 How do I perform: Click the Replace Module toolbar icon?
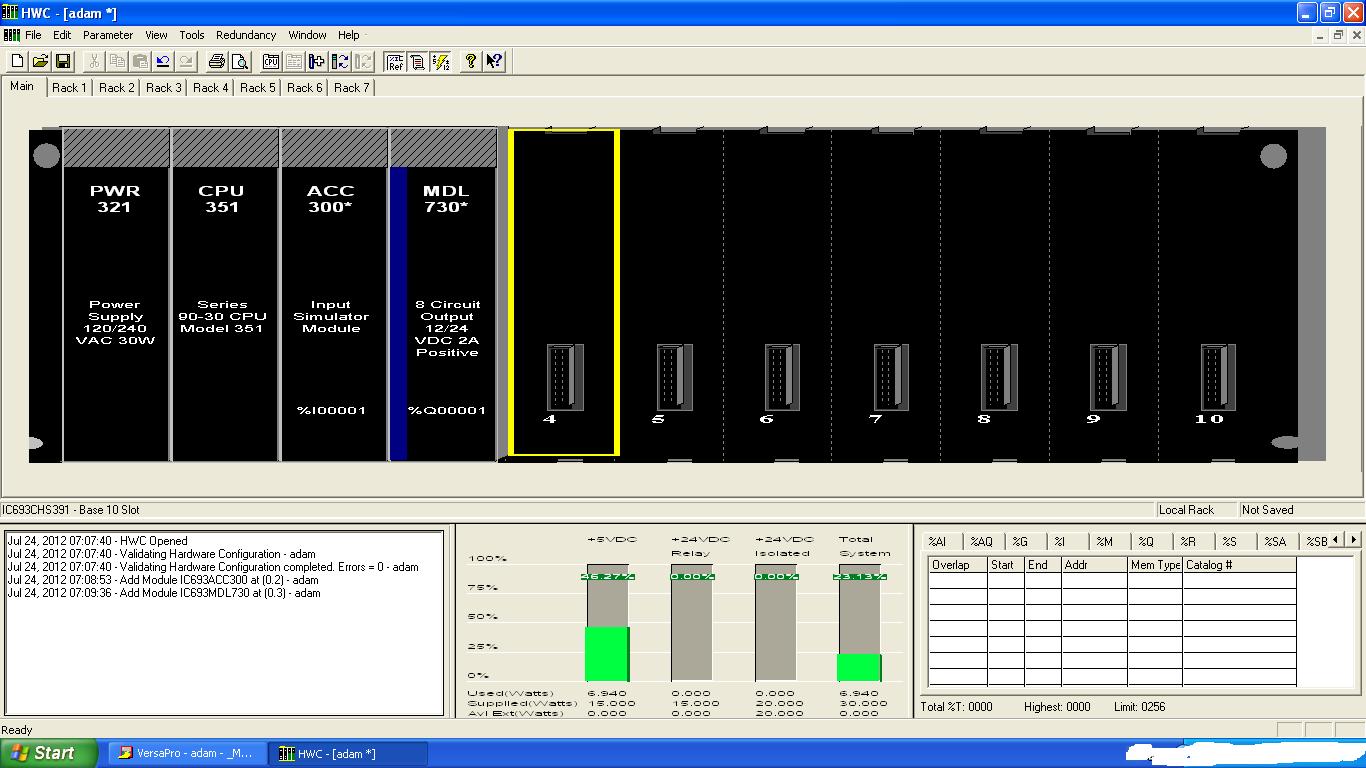point(340,62)
